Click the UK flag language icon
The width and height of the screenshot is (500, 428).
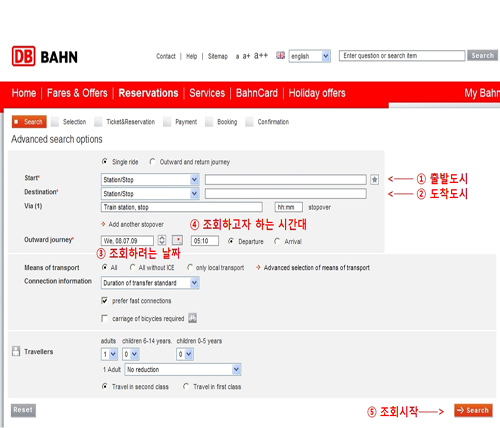[x=280, y=55]
